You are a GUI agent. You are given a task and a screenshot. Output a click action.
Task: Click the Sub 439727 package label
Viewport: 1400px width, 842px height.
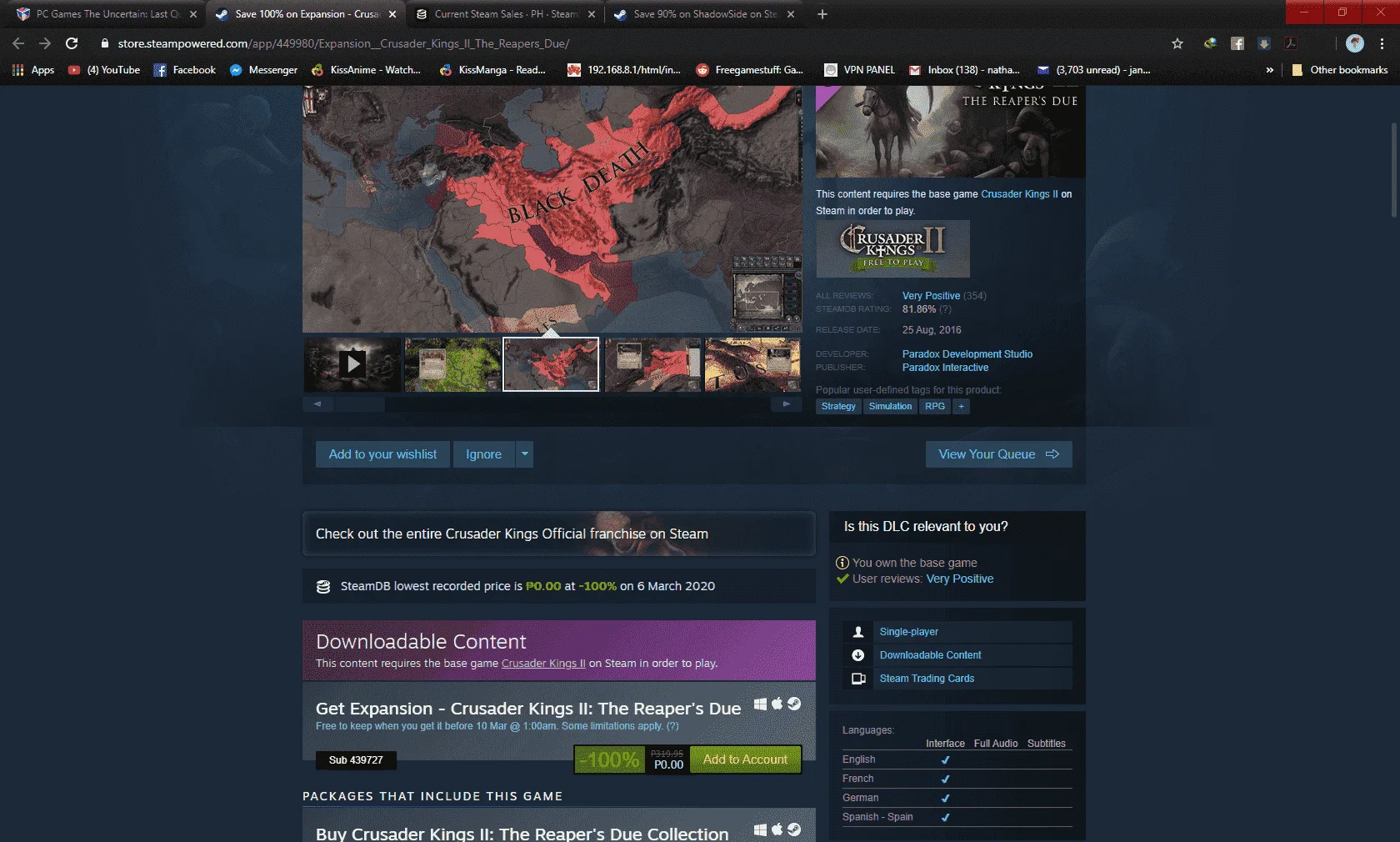point(356,760)
